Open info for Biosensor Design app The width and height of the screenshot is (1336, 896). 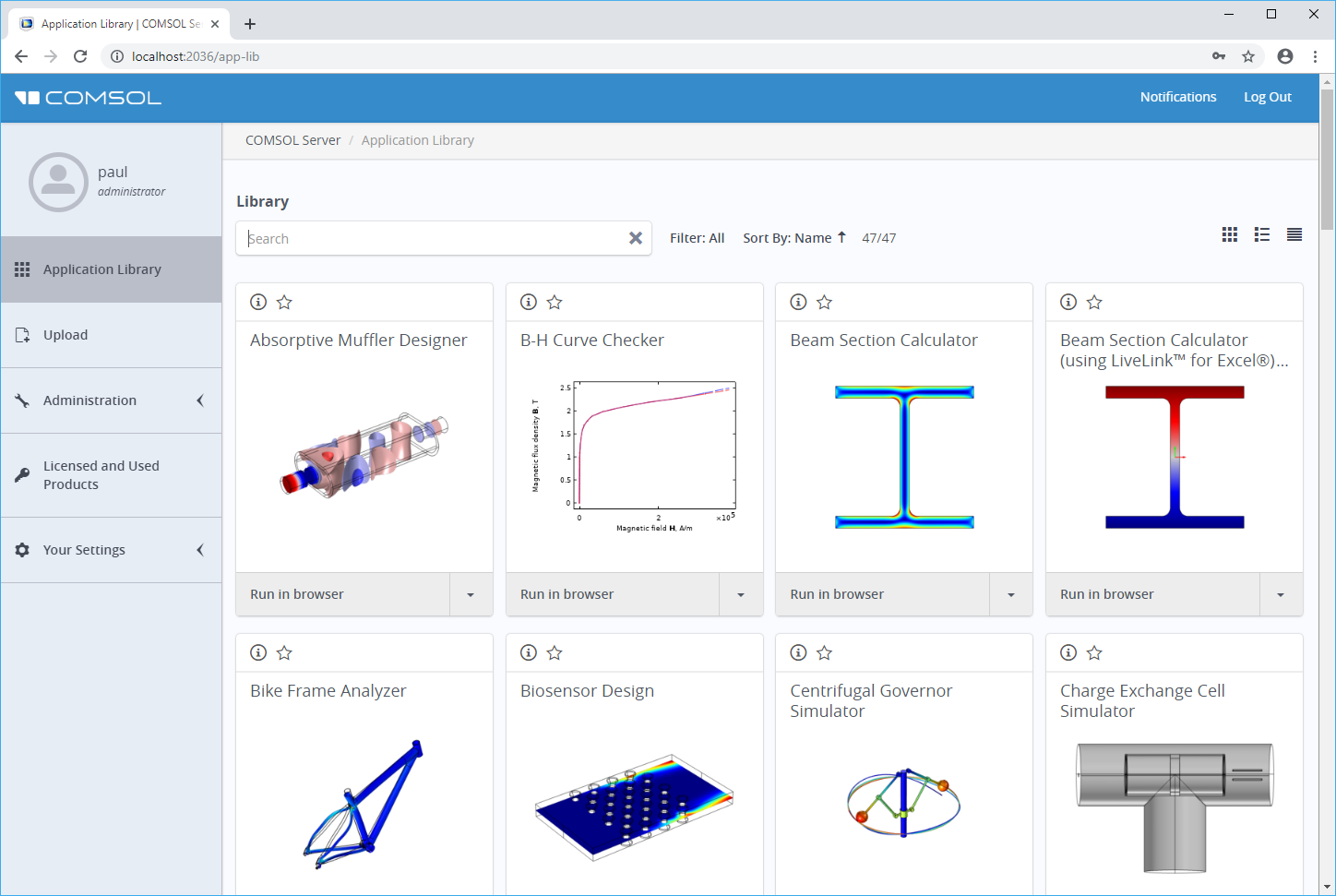pos(529,652)
